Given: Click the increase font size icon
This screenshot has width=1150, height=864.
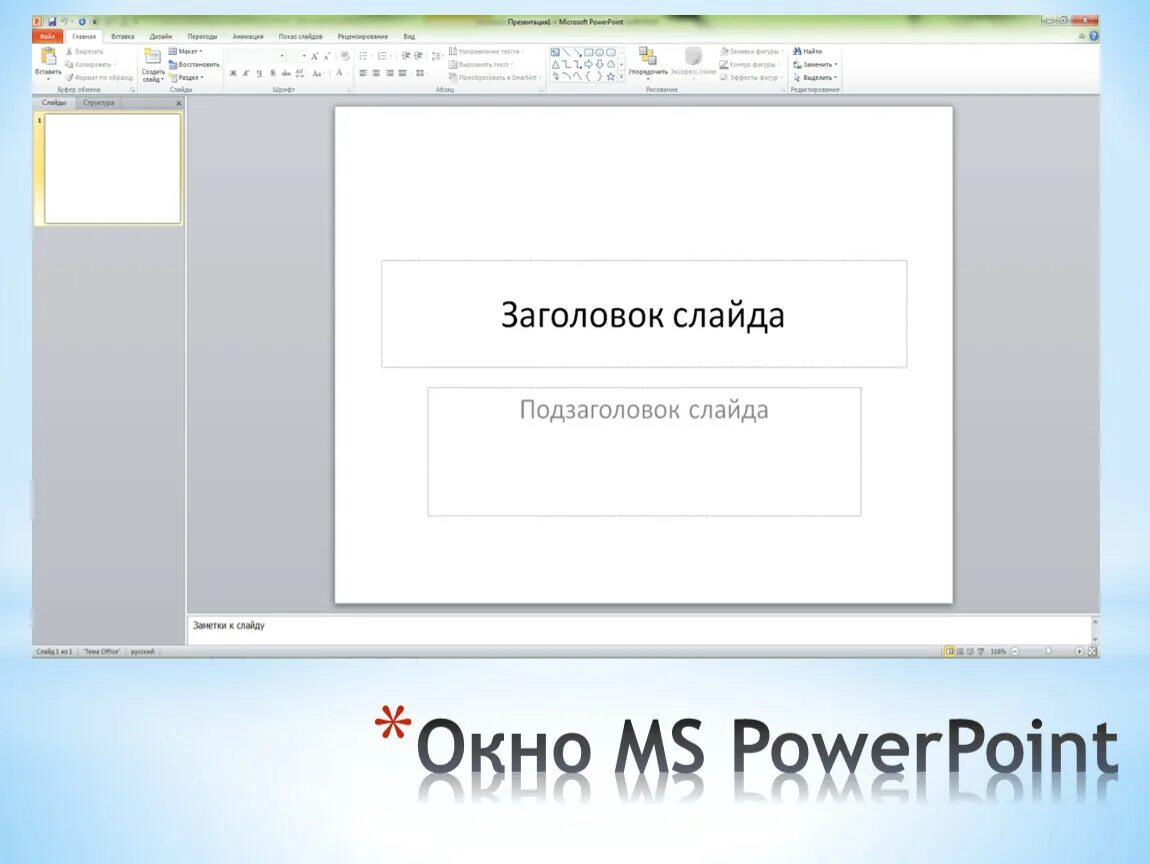Looking at the screenshot, I should pyautogui.click(x=315, y=56).
